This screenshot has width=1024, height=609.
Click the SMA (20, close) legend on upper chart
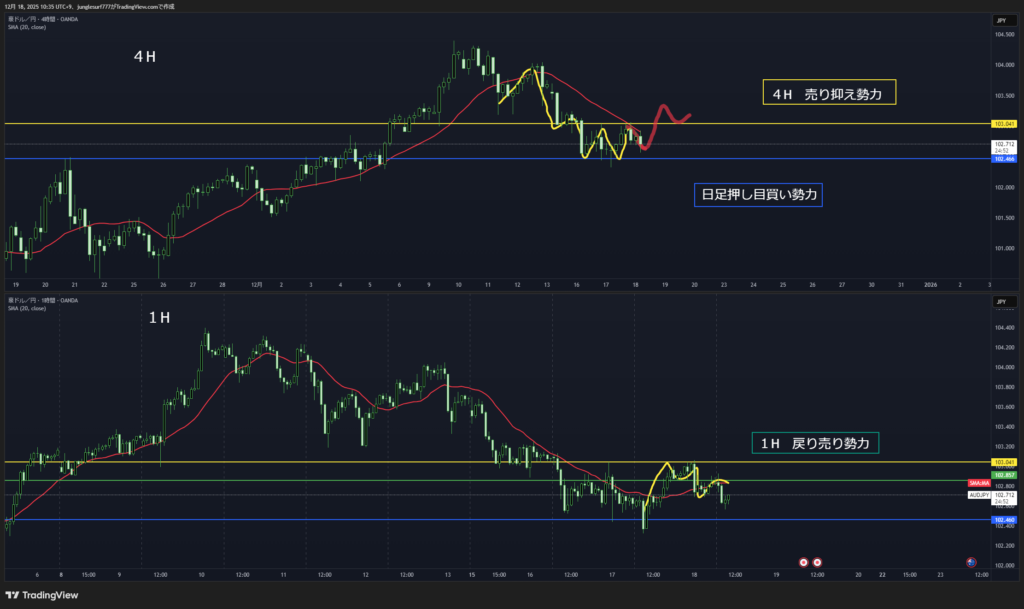[26, 27]
